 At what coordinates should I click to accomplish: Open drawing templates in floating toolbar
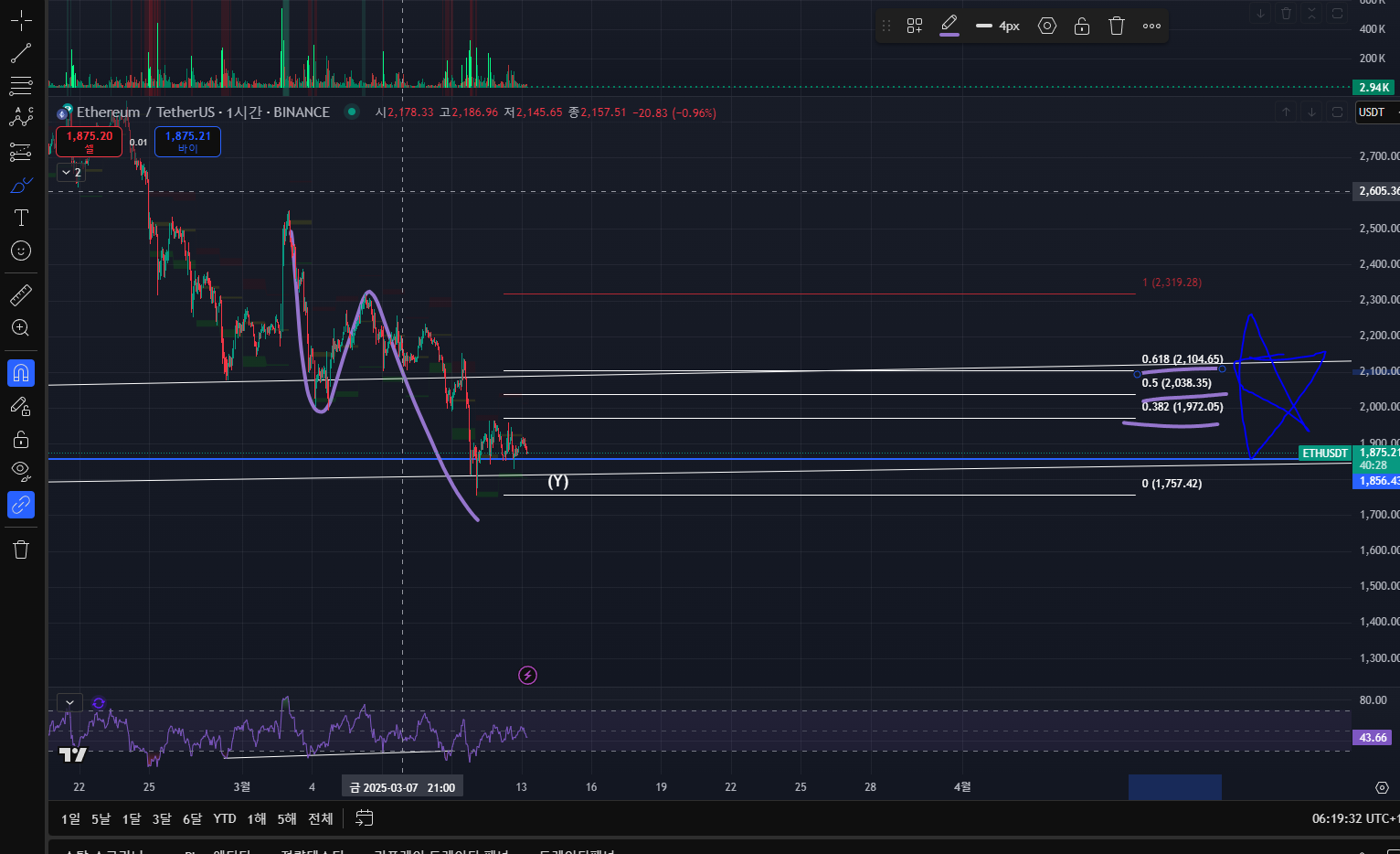pos(915,26)
